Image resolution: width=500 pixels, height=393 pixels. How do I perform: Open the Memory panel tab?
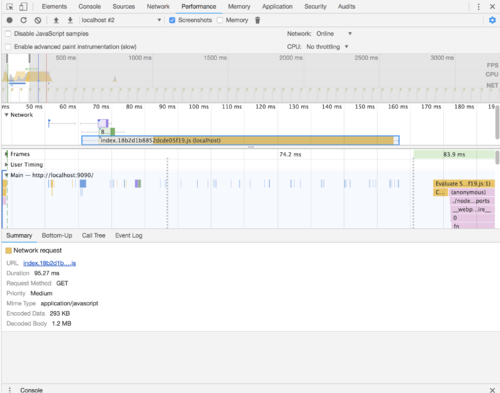tap(239, 7)
